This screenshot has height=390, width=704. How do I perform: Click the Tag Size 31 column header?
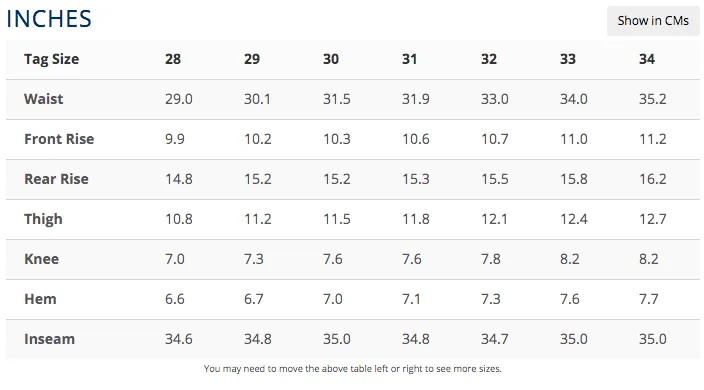tap(409, 59)
